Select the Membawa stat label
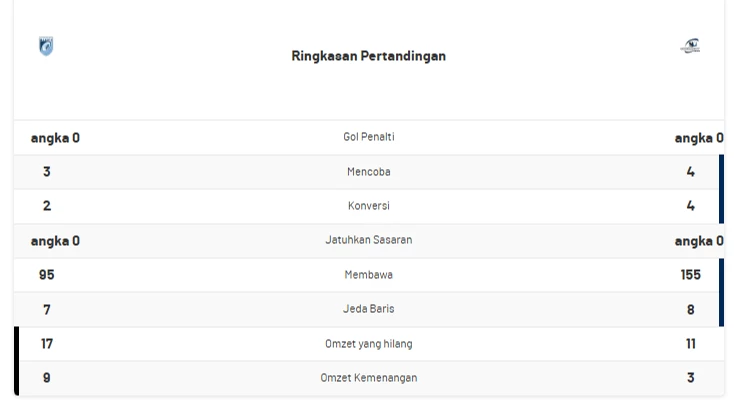The height and width of the screenshot is (413, 734). coord(368,275)
